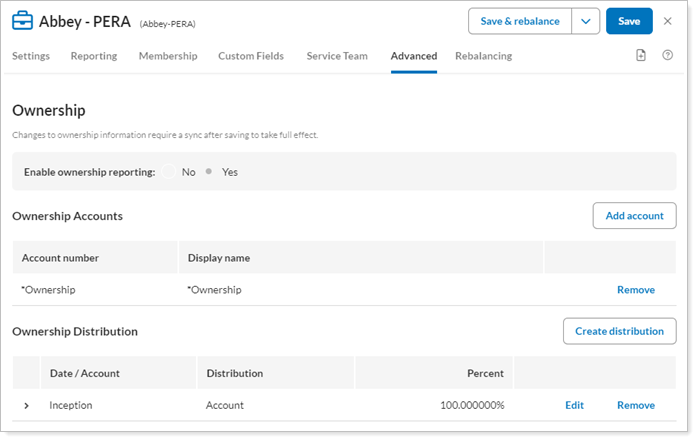Screen dimensions: 697x441
Task: Open the Save & rebalance dropdown arrow
Action: click(x=585, y=21)
